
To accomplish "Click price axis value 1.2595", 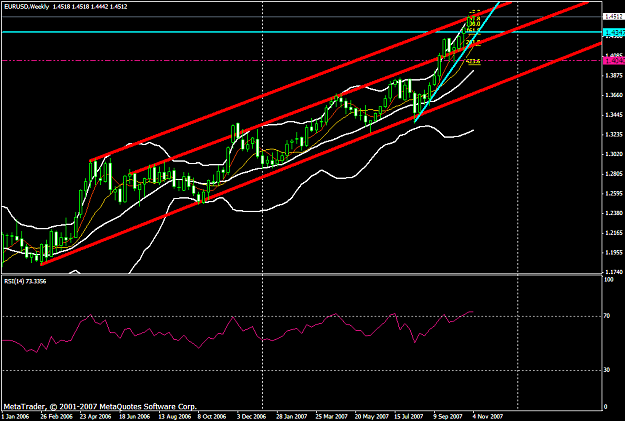I will (x=614, y=194).
